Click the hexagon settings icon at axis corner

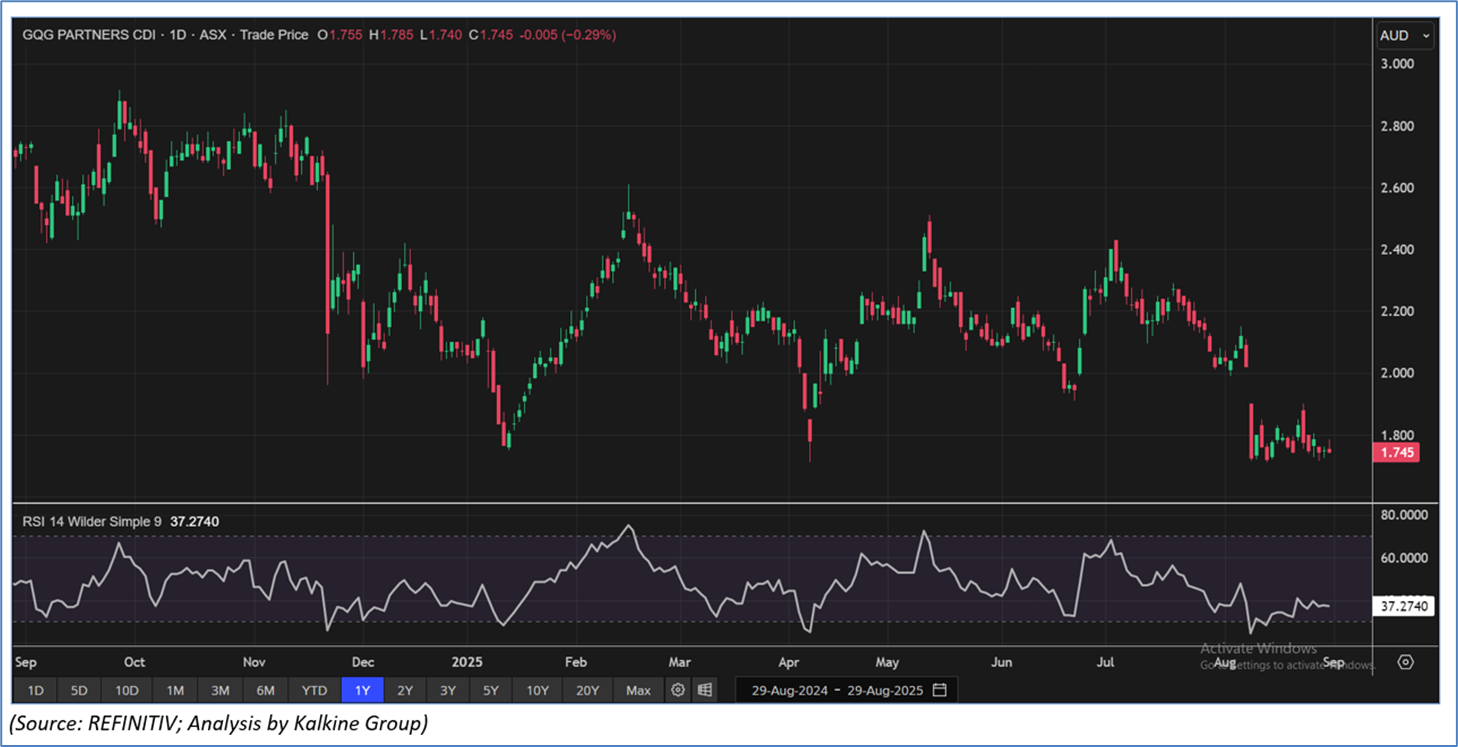click(1405, 662)
